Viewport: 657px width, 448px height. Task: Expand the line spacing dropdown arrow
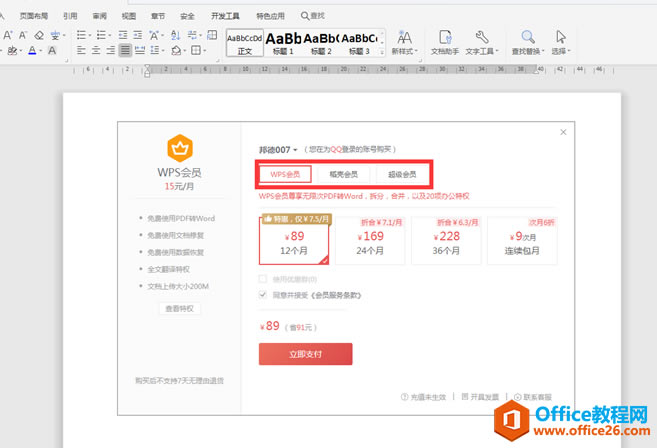tap(163, 51)
